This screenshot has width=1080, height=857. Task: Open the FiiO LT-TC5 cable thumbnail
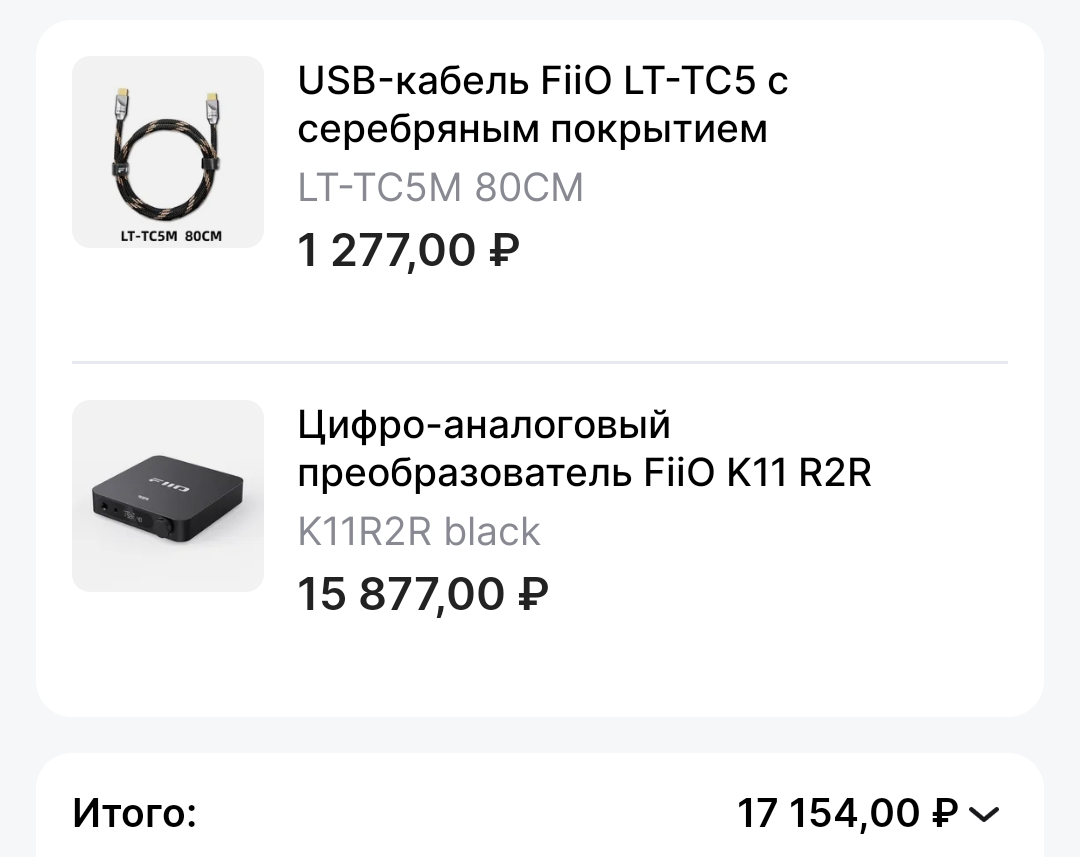[x=168, y=152]
